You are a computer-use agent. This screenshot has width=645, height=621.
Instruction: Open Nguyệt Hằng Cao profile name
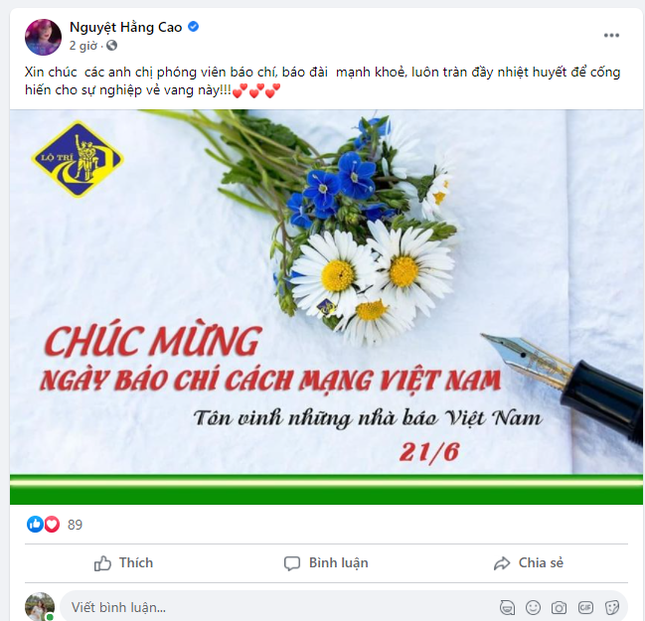click(x=126, y=28)
